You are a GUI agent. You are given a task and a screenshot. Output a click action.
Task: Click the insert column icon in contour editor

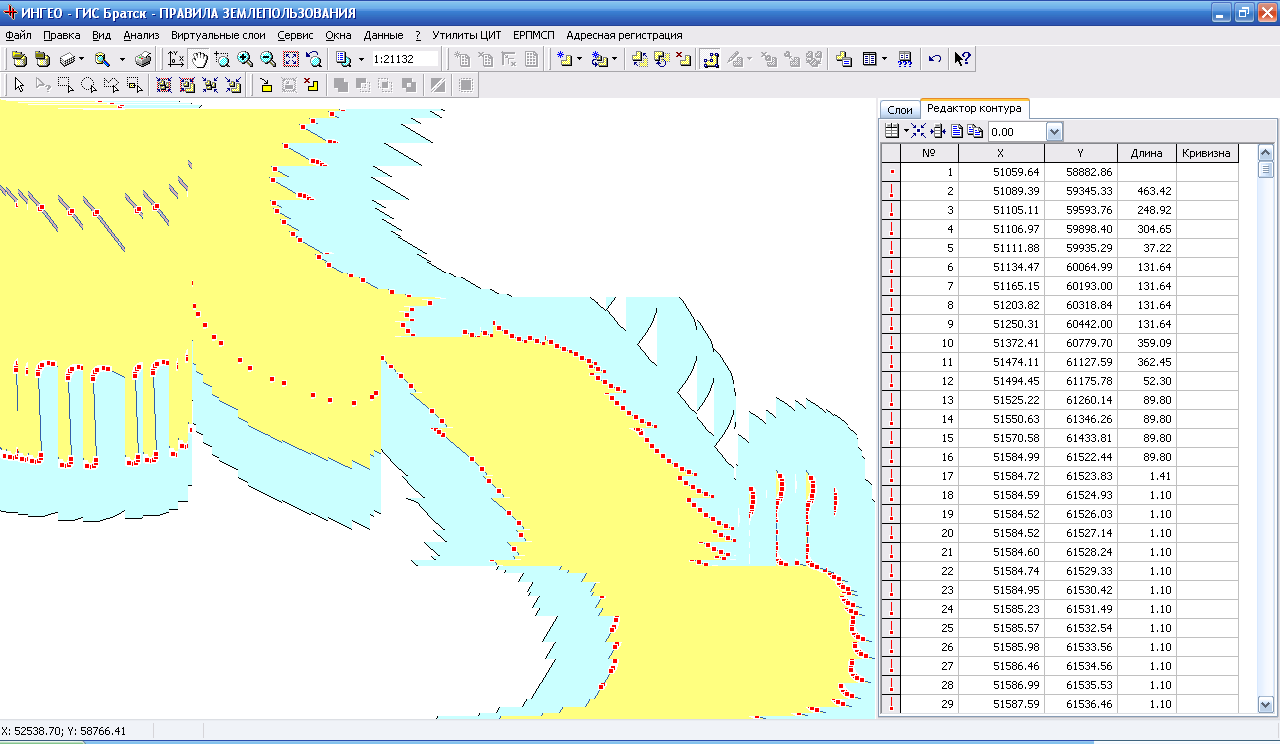[x=938, y=131]
